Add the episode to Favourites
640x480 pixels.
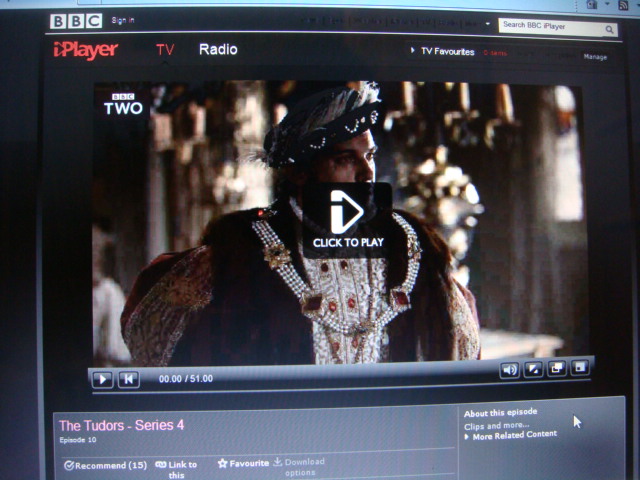click(x=243, y=463)
